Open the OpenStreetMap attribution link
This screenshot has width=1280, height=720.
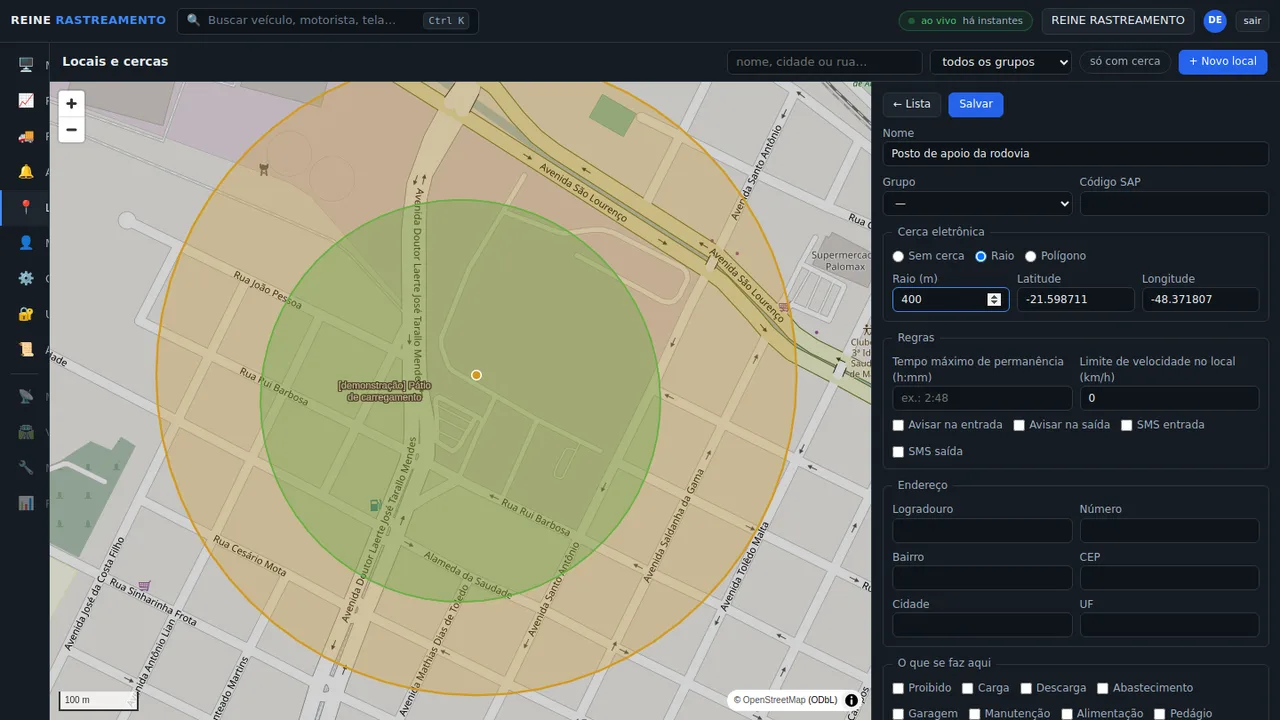pyautogui.click(x=774, y=700)
